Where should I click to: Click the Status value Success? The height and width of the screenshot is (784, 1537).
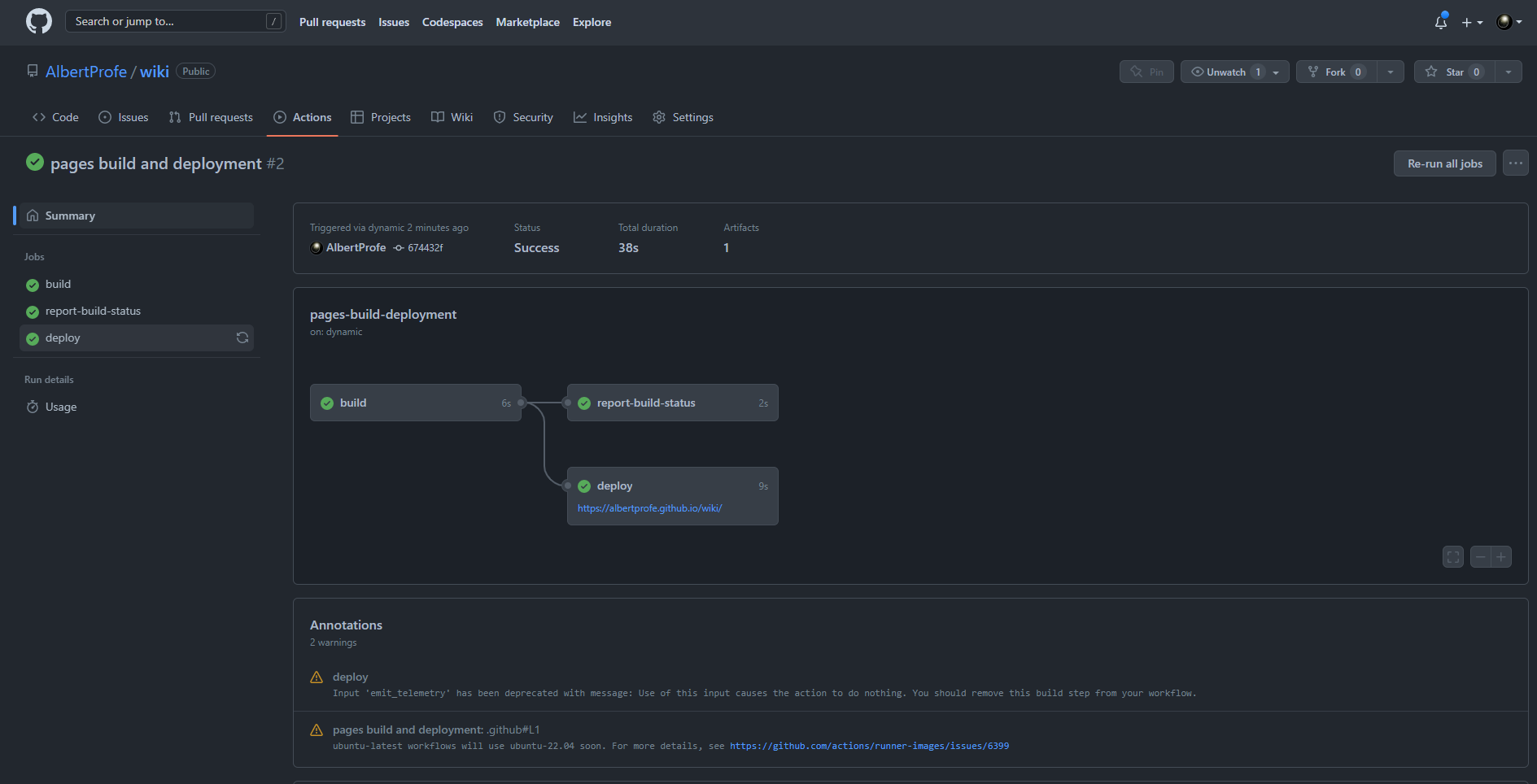click(536, 247)
